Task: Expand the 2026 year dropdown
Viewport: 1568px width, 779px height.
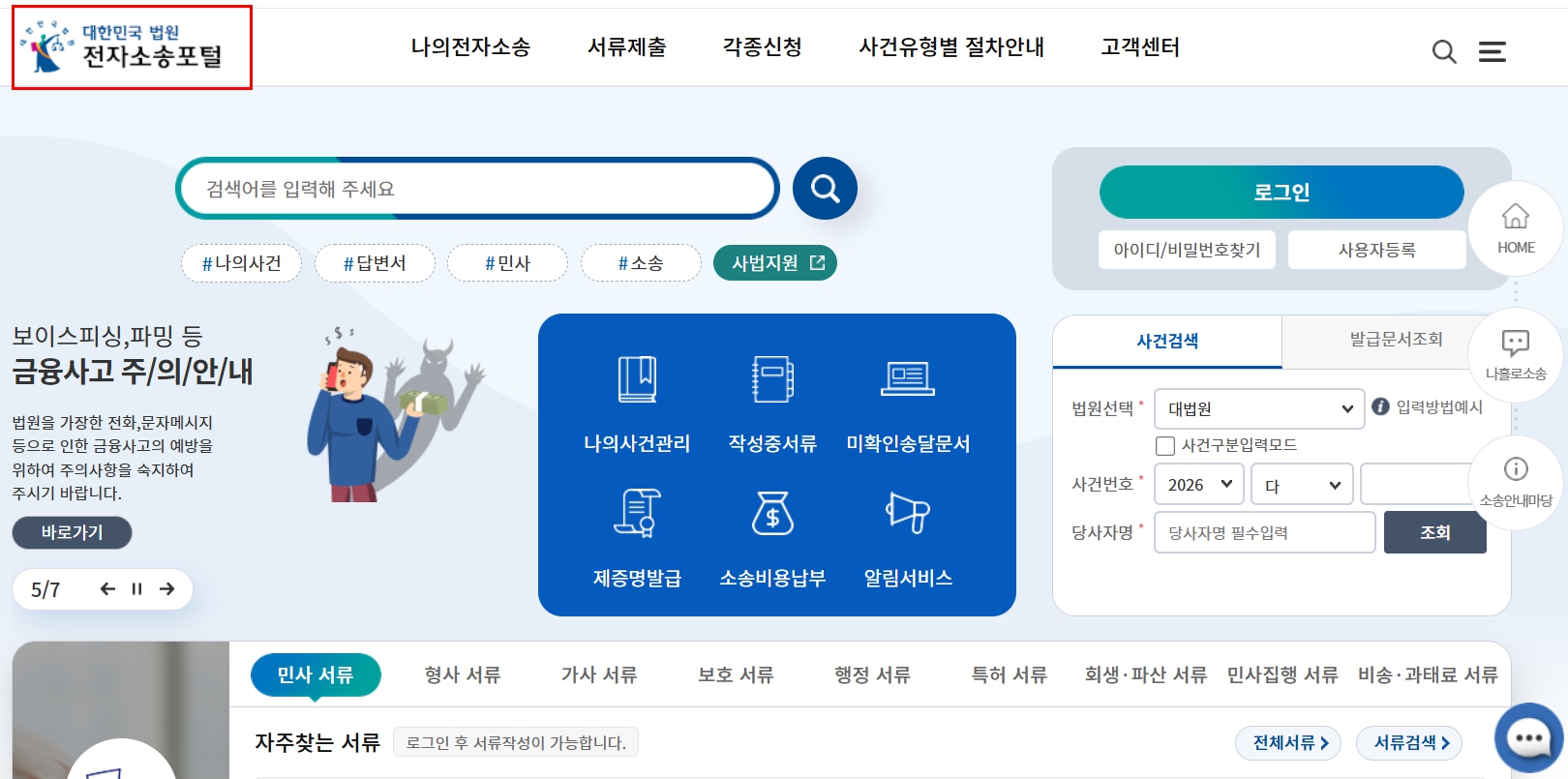Action: [1199, 485]
